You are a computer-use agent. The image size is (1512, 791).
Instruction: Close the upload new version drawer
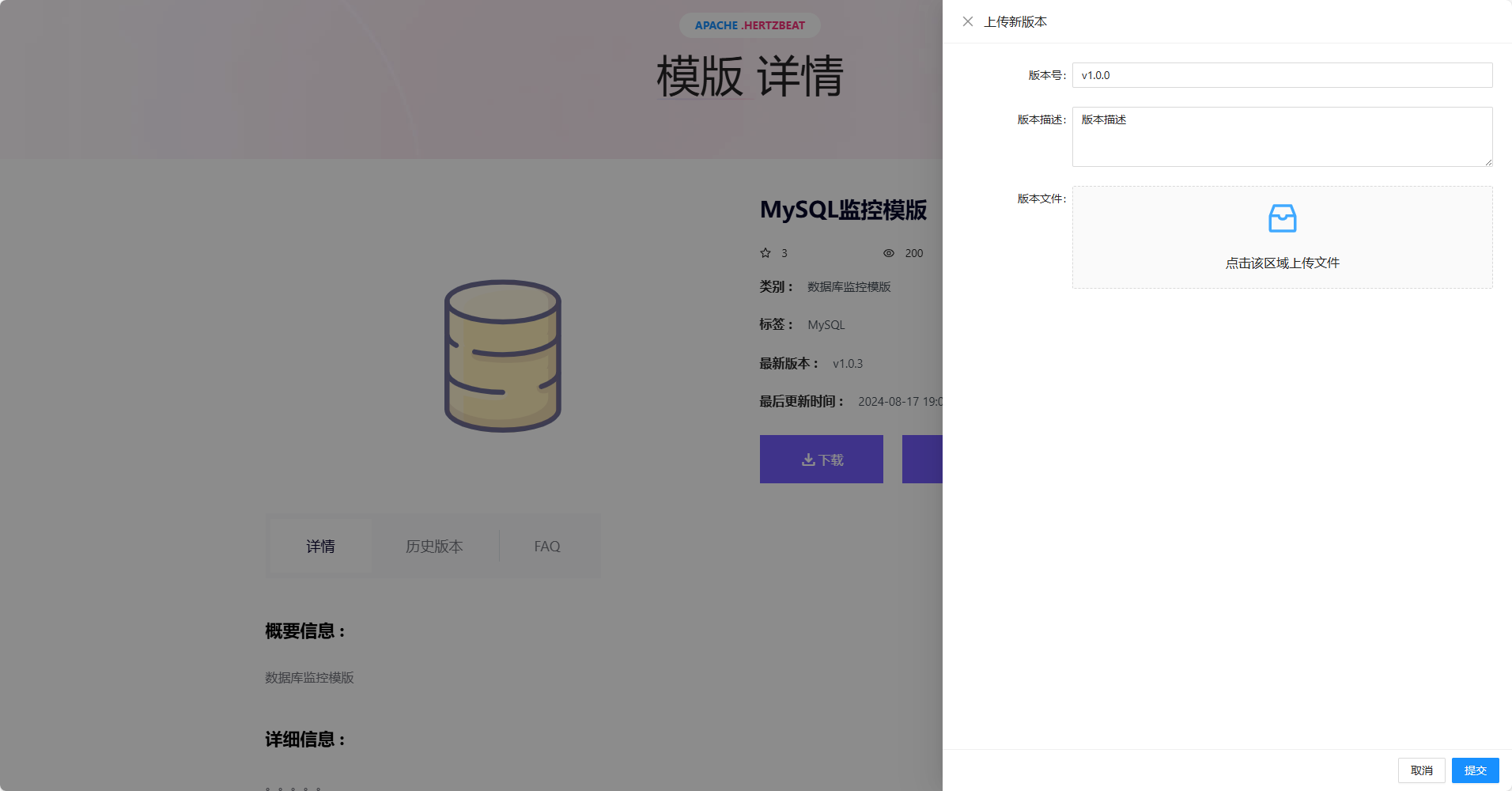click(x=967, y=21)
